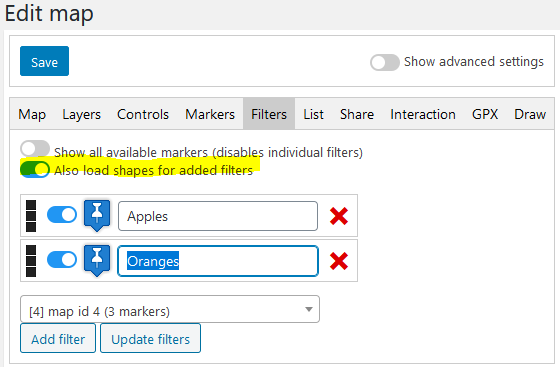This screenshot has height=367, width=560.
Task: Delete the Oranges filter using red X
Action: (339, 261)
